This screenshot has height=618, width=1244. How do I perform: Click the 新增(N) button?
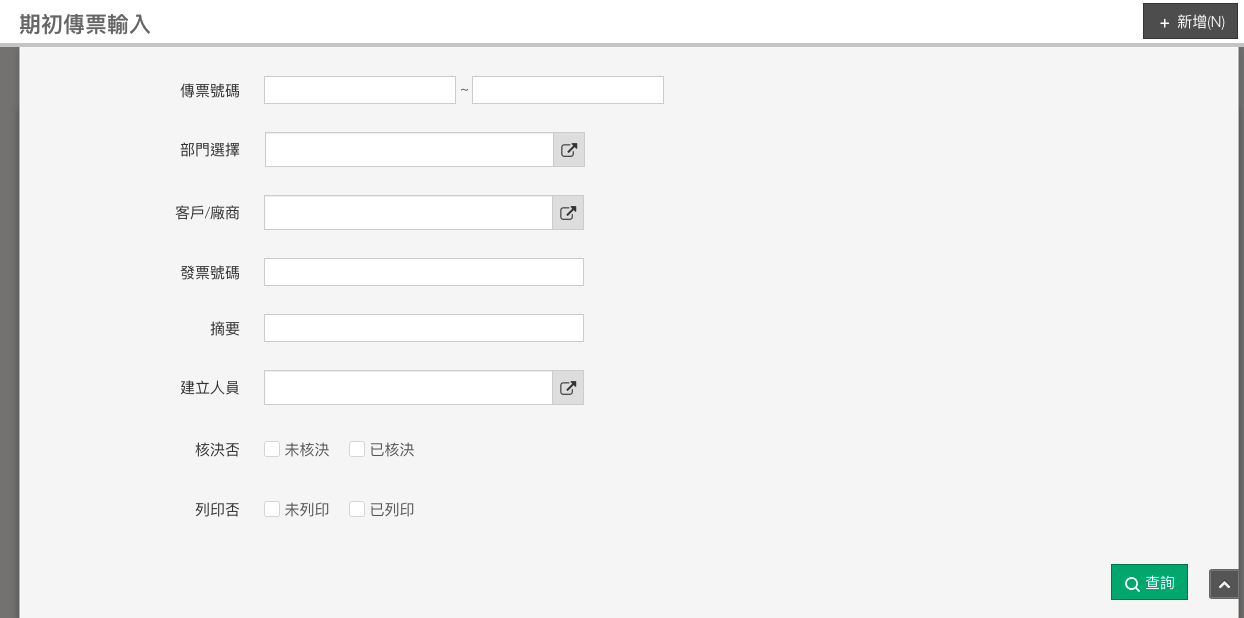[x=1190, y=22]
